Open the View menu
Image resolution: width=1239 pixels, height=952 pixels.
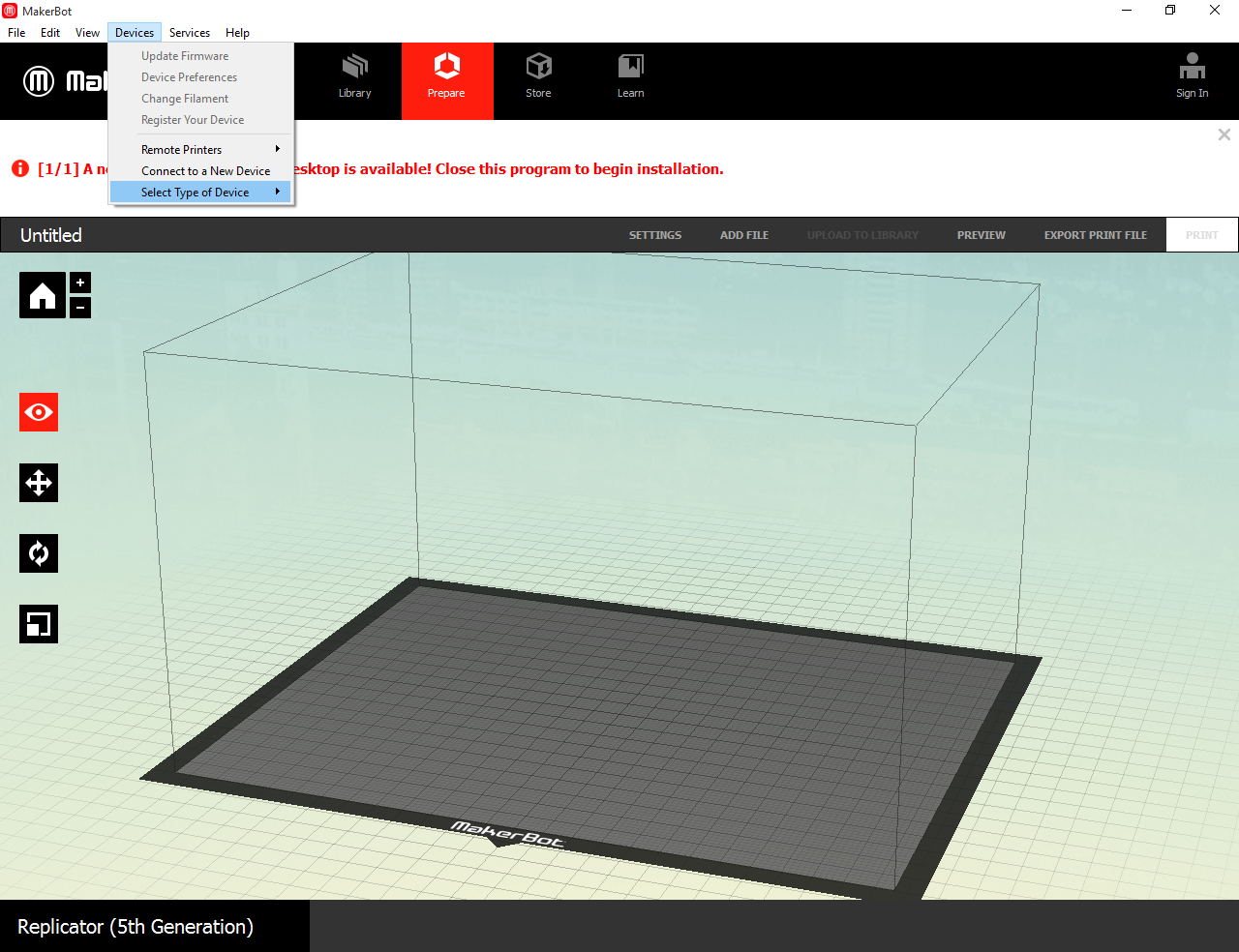point(87,32)
